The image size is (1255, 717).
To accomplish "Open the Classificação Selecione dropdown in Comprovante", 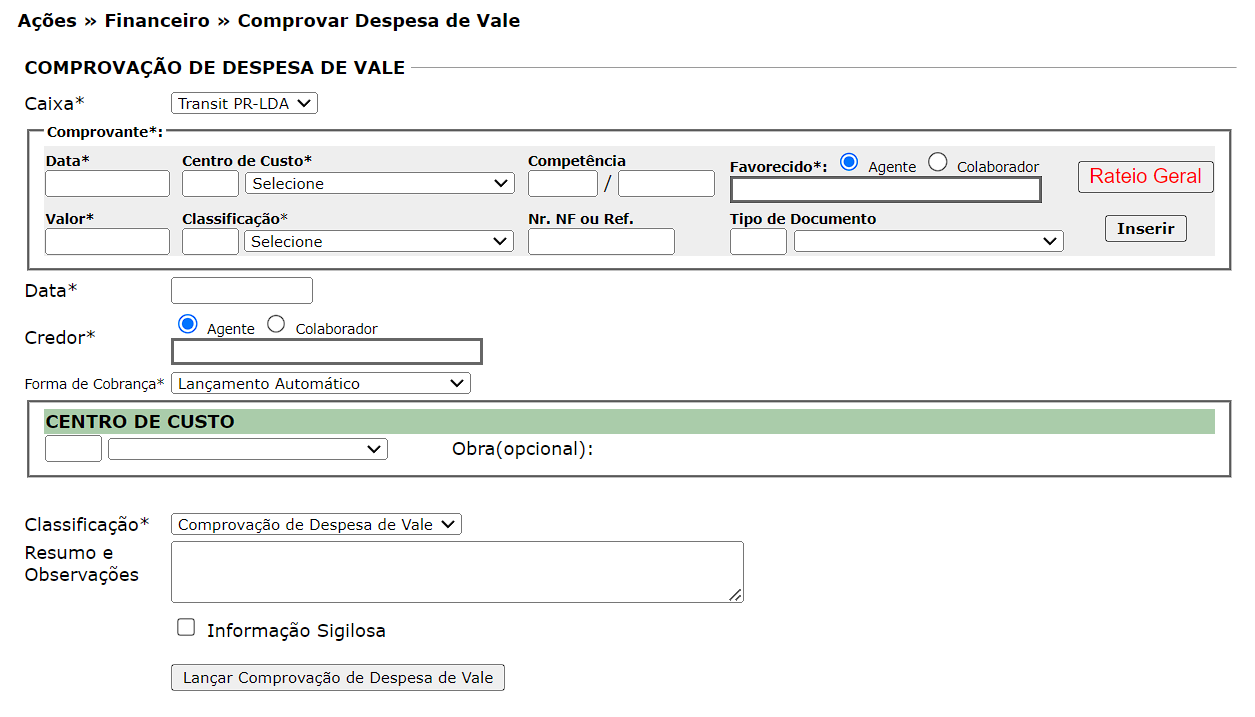I will [379, 242].
